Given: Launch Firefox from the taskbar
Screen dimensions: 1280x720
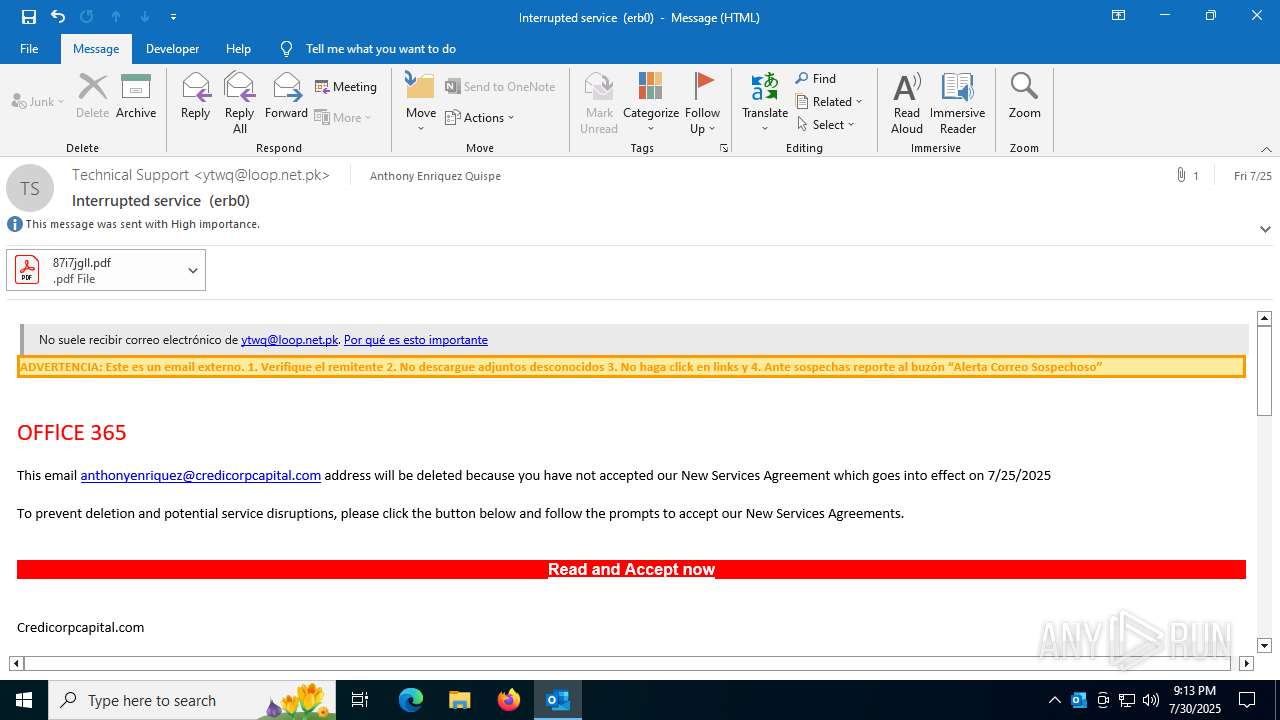Looking at the screenshot, I should pos(509,700).
